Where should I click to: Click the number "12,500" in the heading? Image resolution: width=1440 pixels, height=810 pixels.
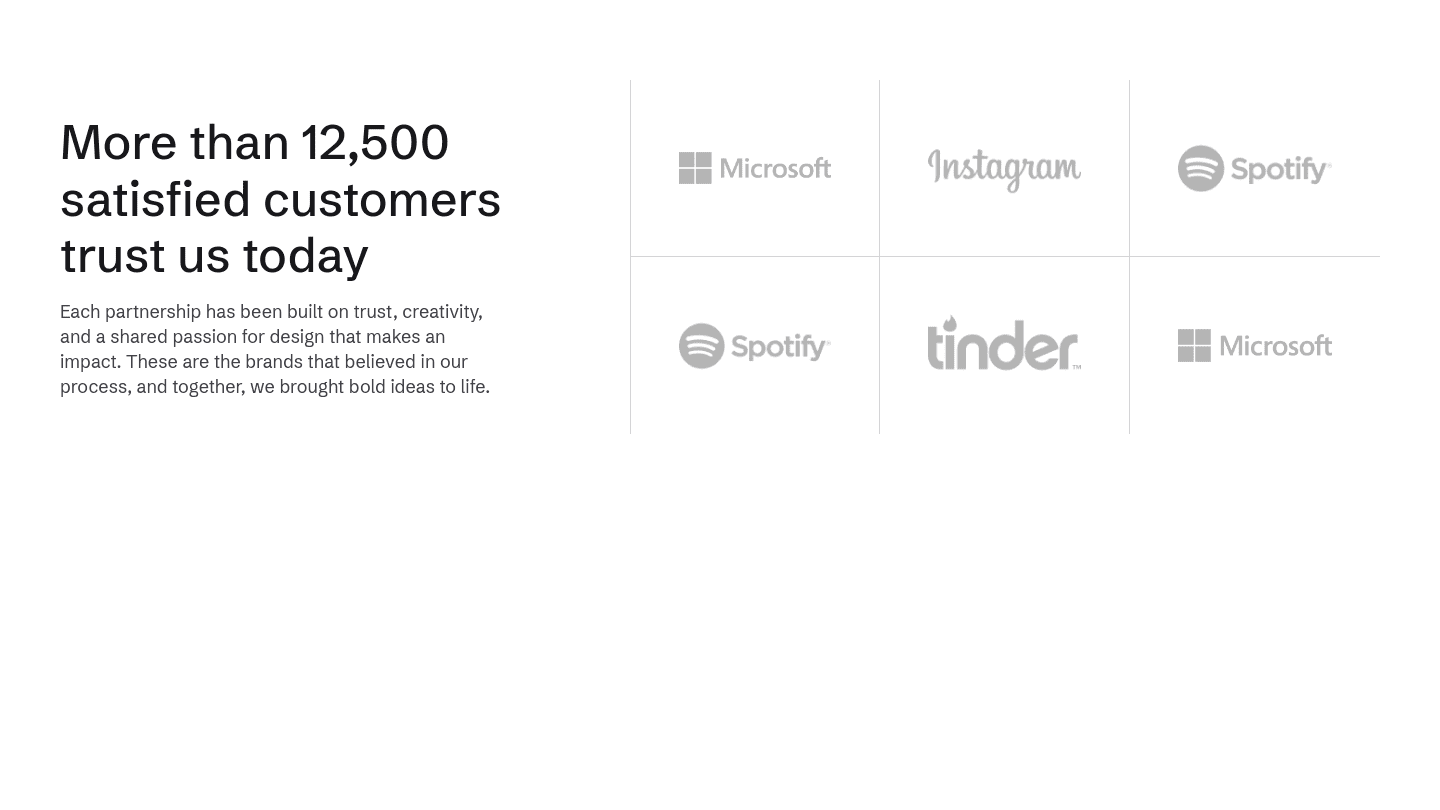(375, 142)
